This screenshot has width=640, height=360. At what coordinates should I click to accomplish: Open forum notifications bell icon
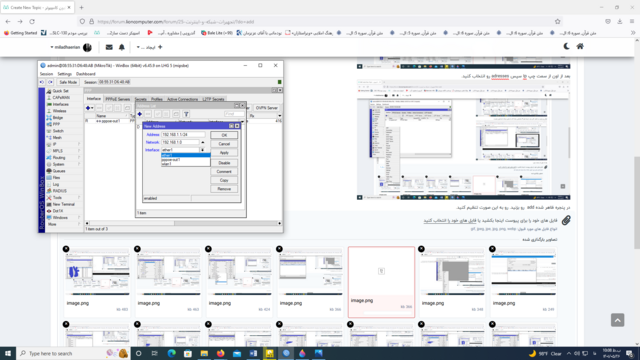122,47
